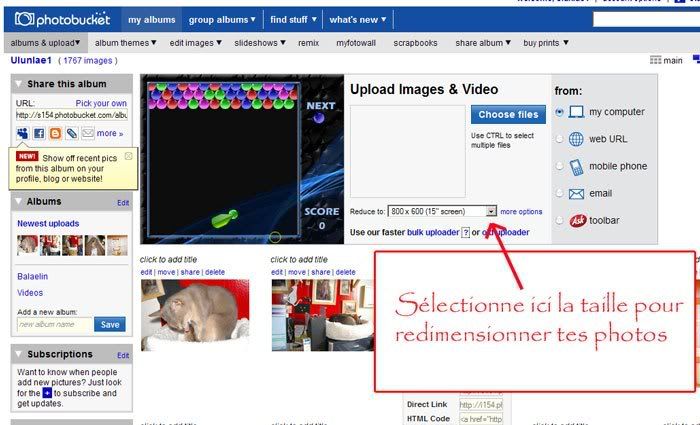Click first newest uploads thumbnail
The height and width of the screenshot is (425, 700).
27,246
